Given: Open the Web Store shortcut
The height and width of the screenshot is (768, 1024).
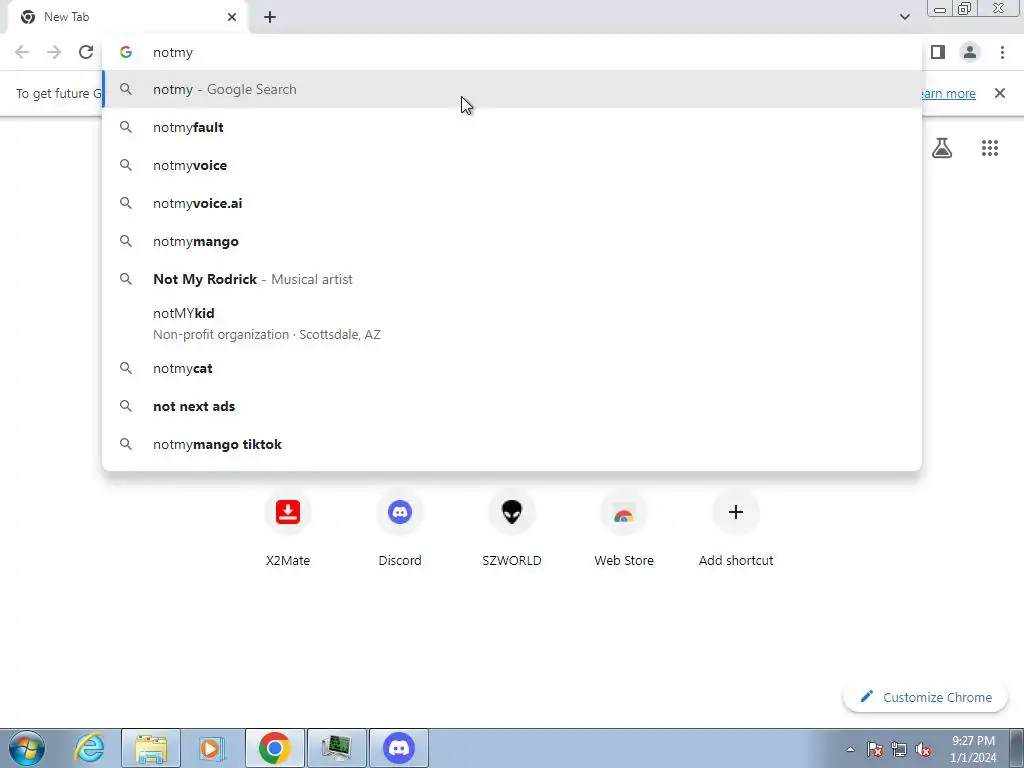Looking at the screenshot, I should point(624,530).
